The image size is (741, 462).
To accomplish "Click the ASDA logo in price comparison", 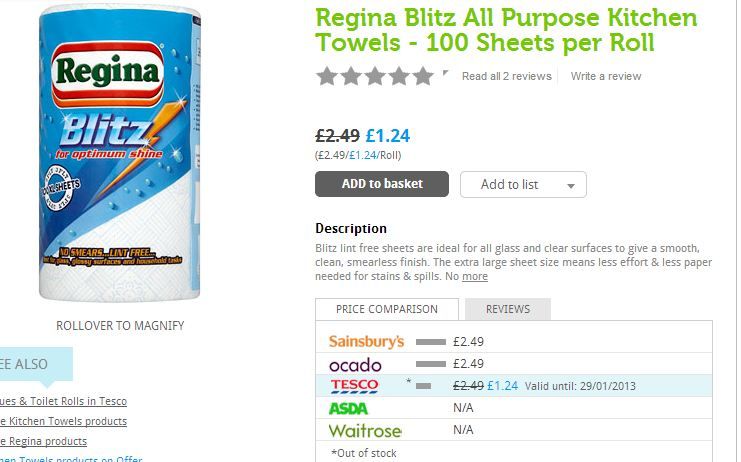I will [348, 408].
